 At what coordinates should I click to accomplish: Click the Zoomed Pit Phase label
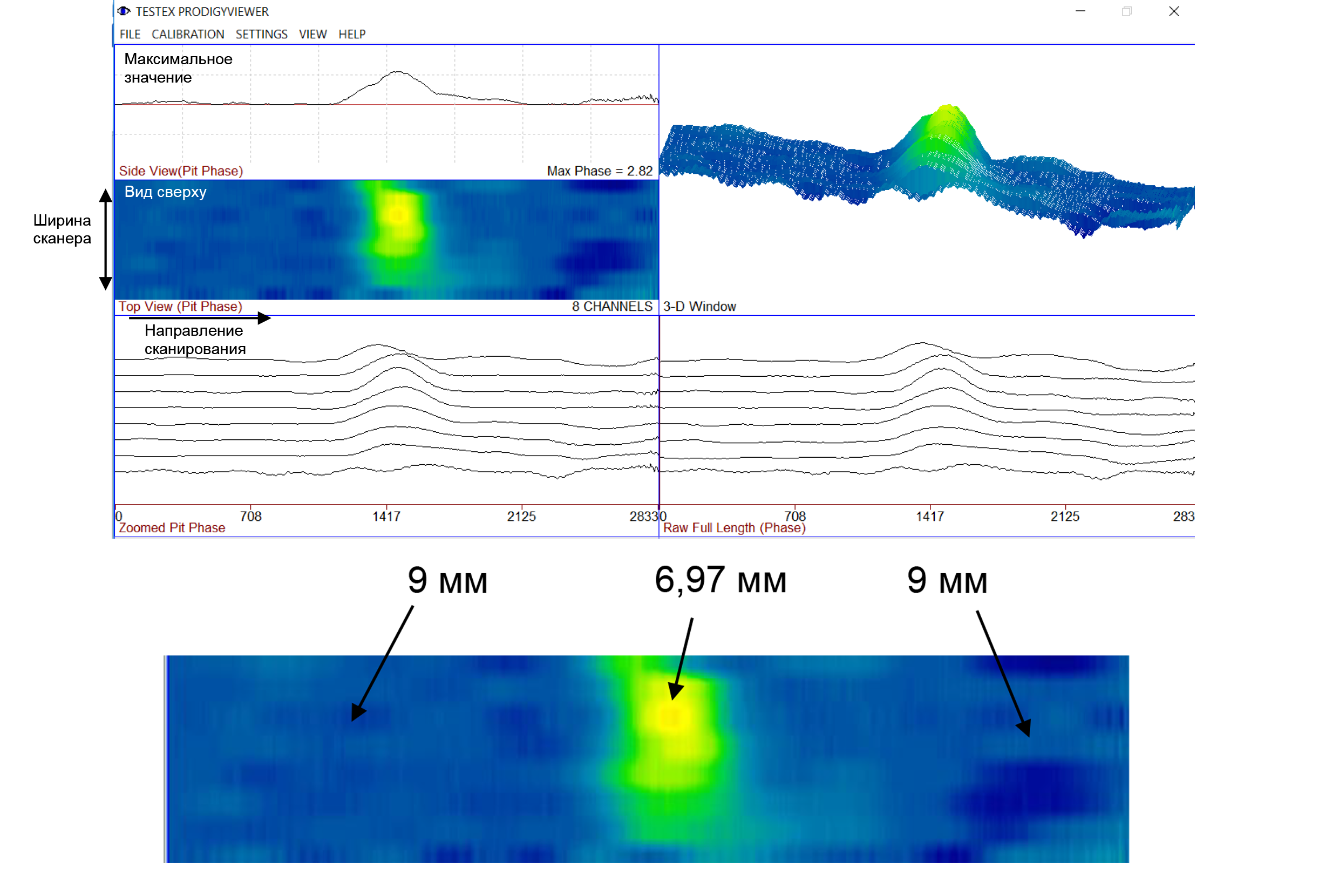172,527
